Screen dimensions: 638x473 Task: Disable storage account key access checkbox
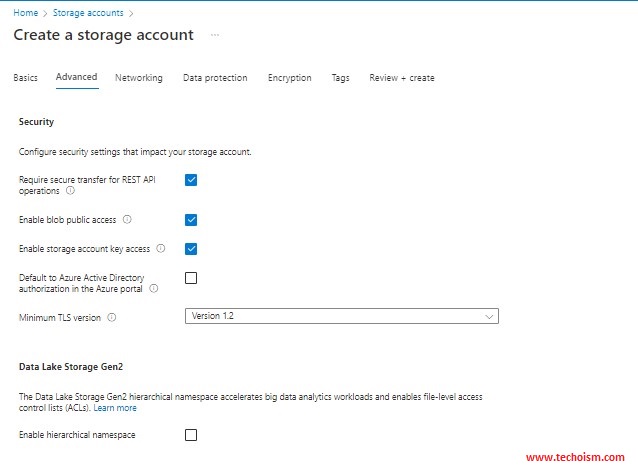(x=191, y=249)
